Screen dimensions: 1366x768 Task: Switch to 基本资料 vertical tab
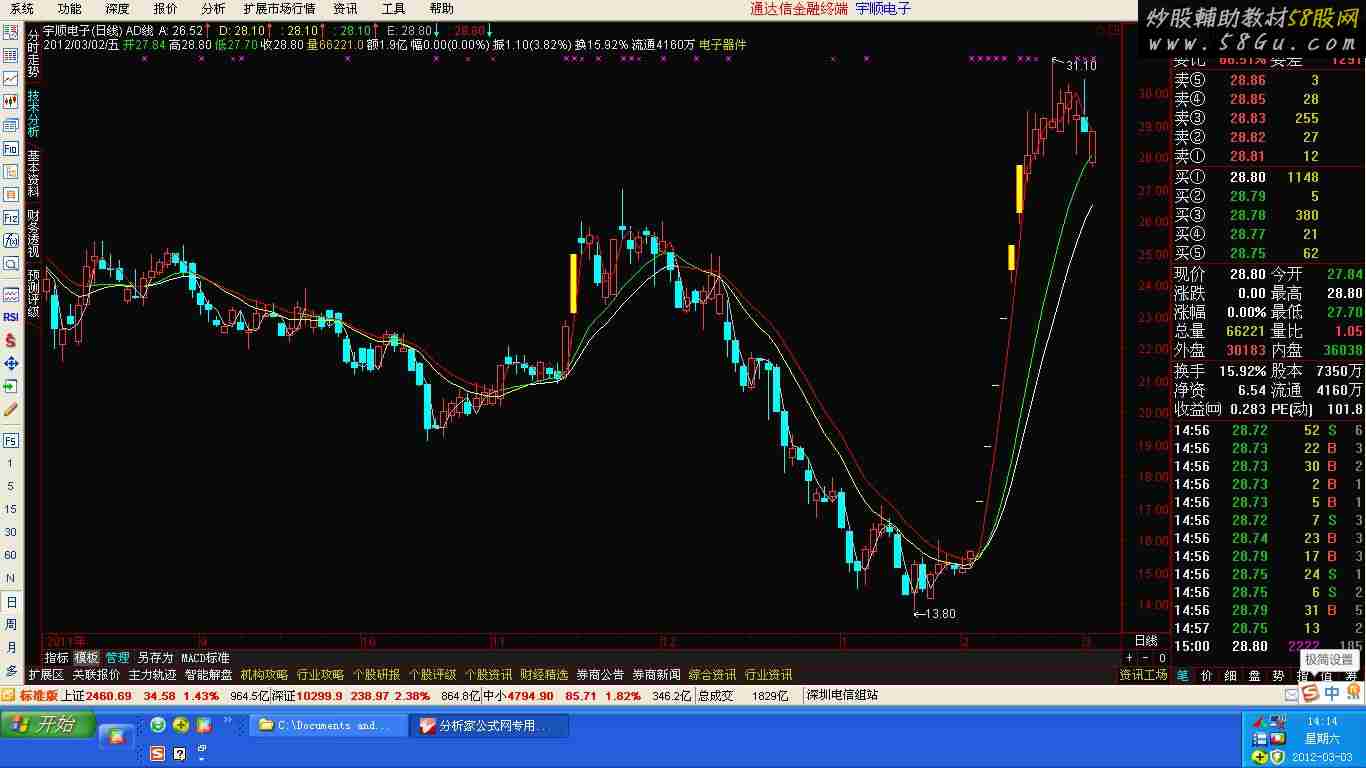click(33, 174)
